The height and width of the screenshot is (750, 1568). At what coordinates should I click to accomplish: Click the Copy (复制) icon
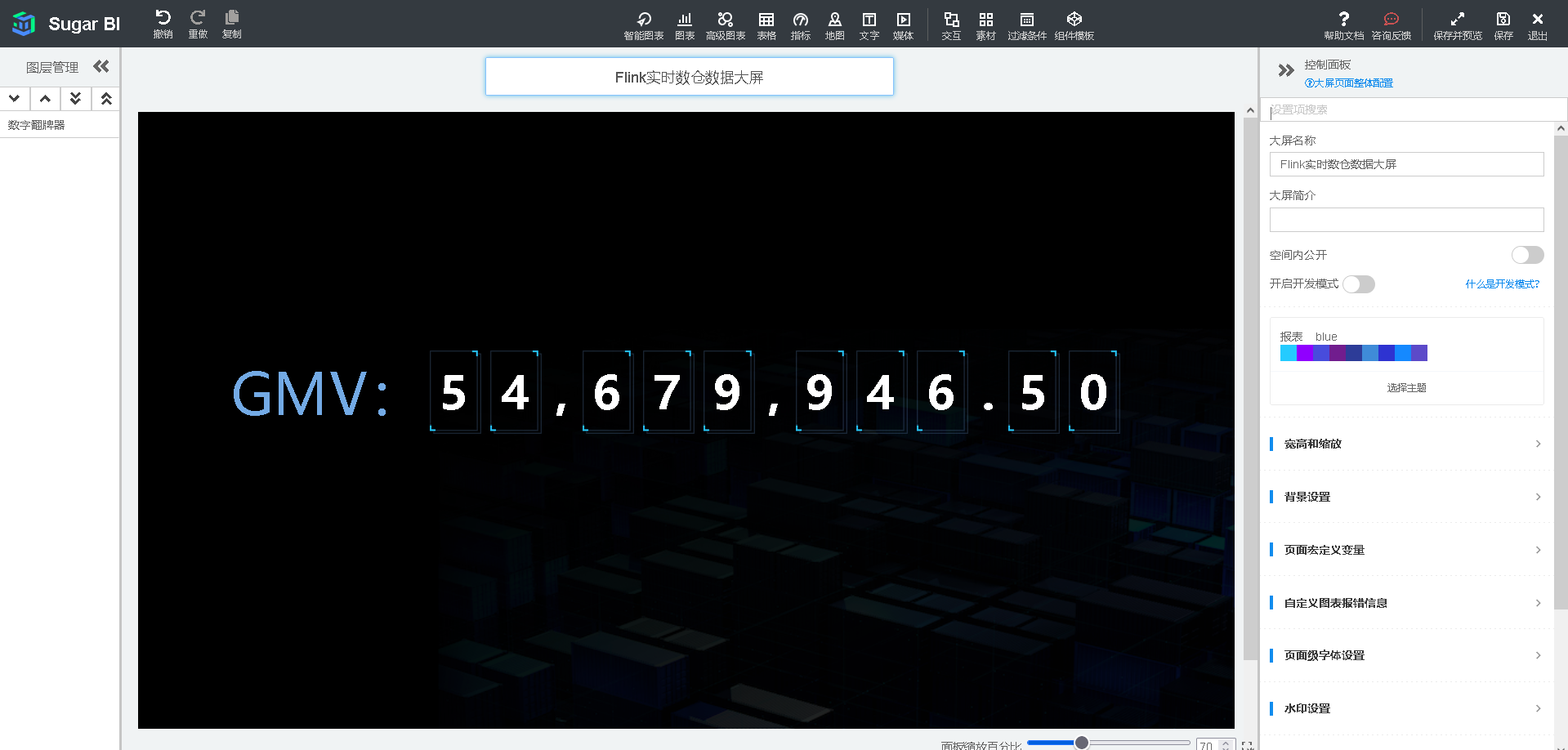(232, 24)
